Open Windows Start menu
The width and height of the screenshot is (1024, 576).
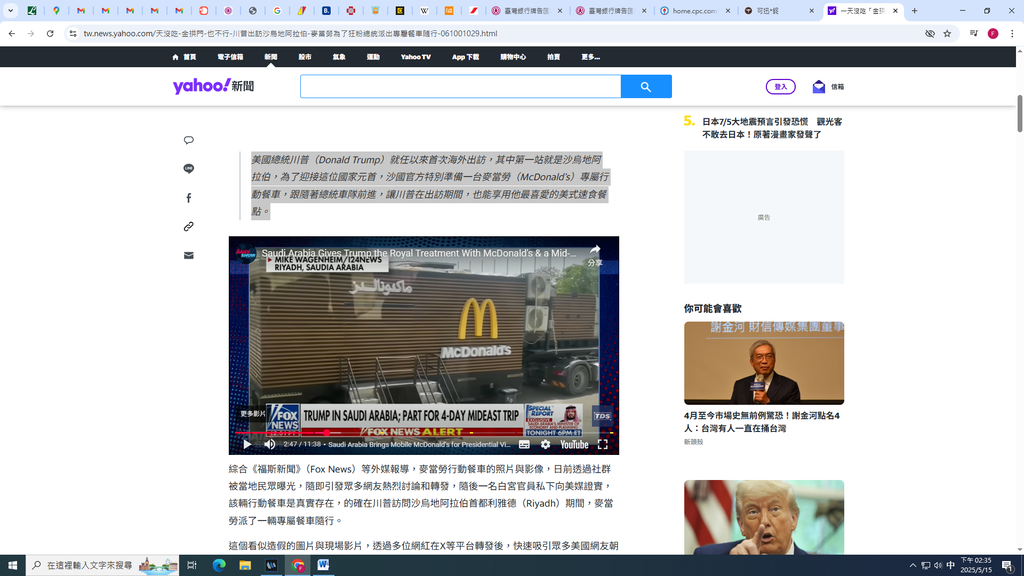12,566
